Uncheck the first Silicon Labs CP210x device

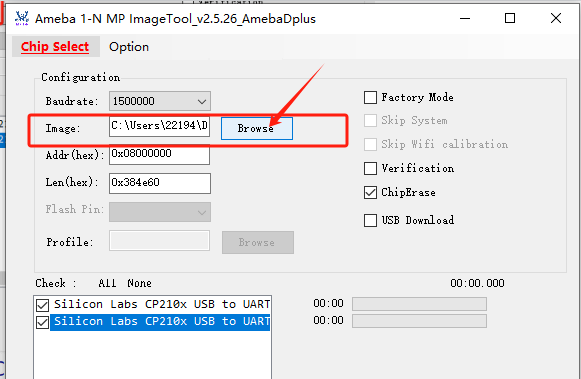[x=42, y=305]
